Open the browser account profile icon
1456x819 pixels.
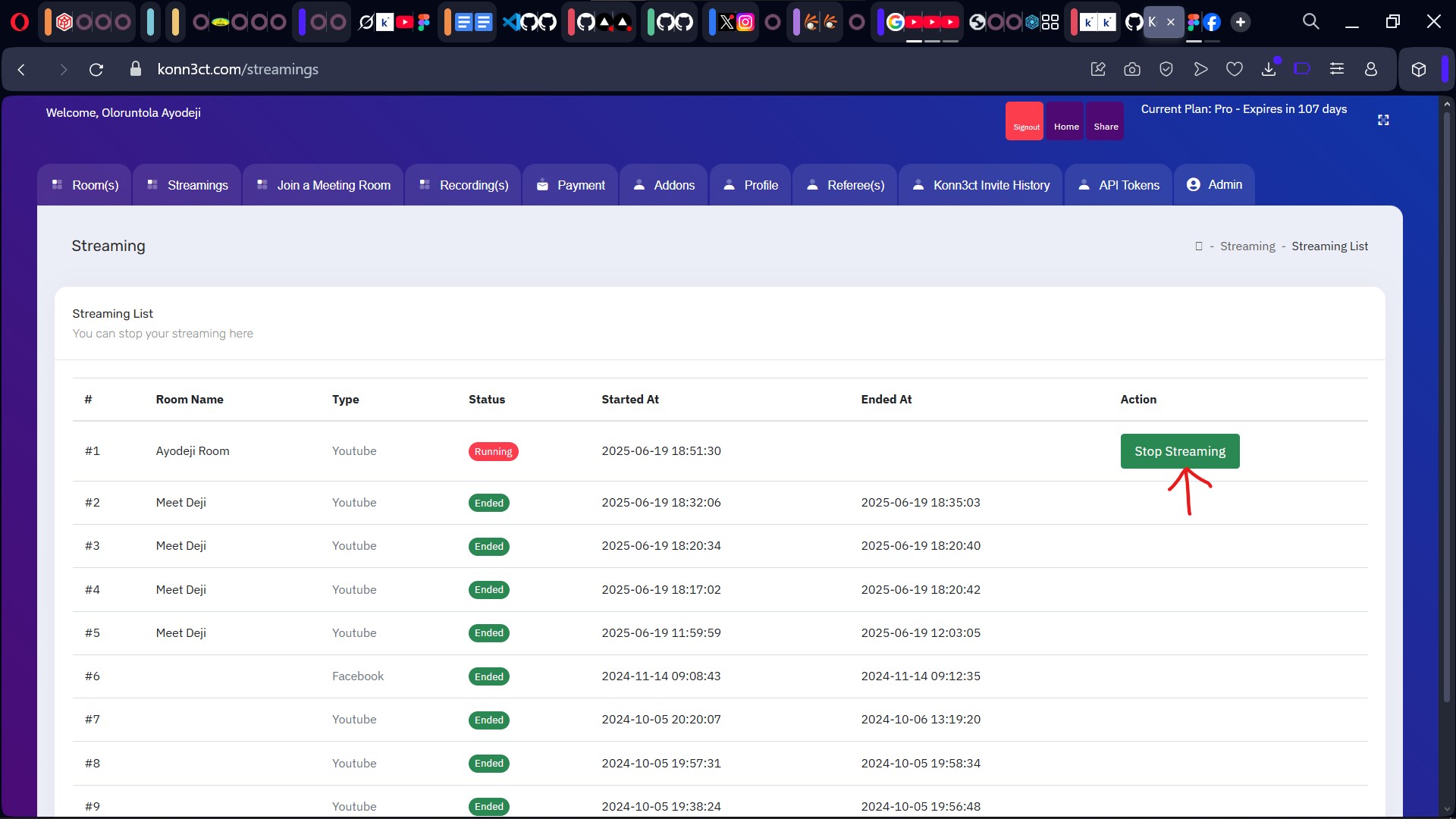pyautogui.click(x=1371, y=70)
